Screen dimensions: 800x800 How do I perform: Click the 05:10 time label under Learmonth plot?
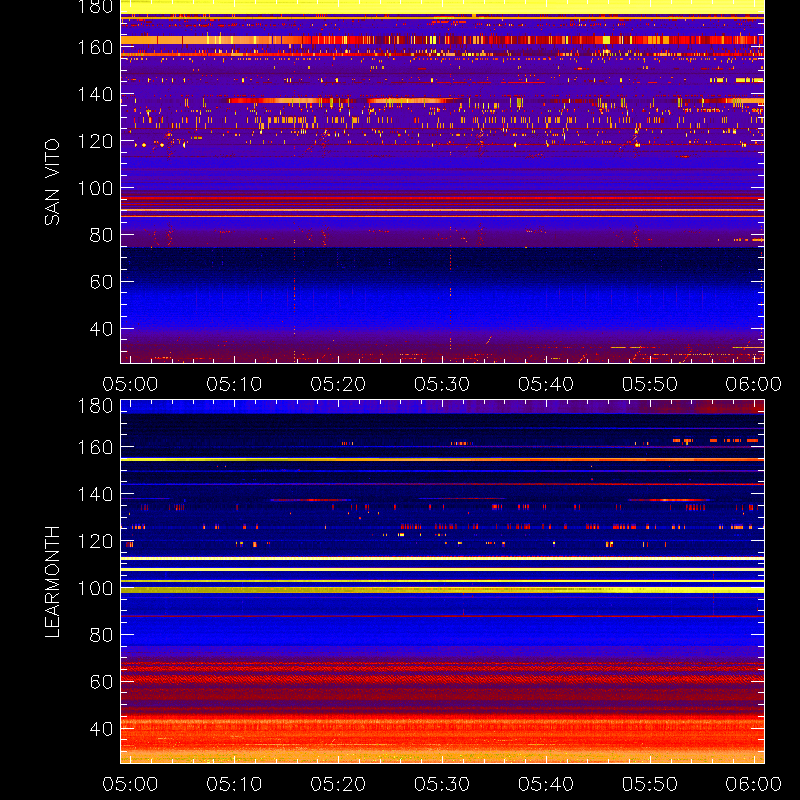coord(234,784)
